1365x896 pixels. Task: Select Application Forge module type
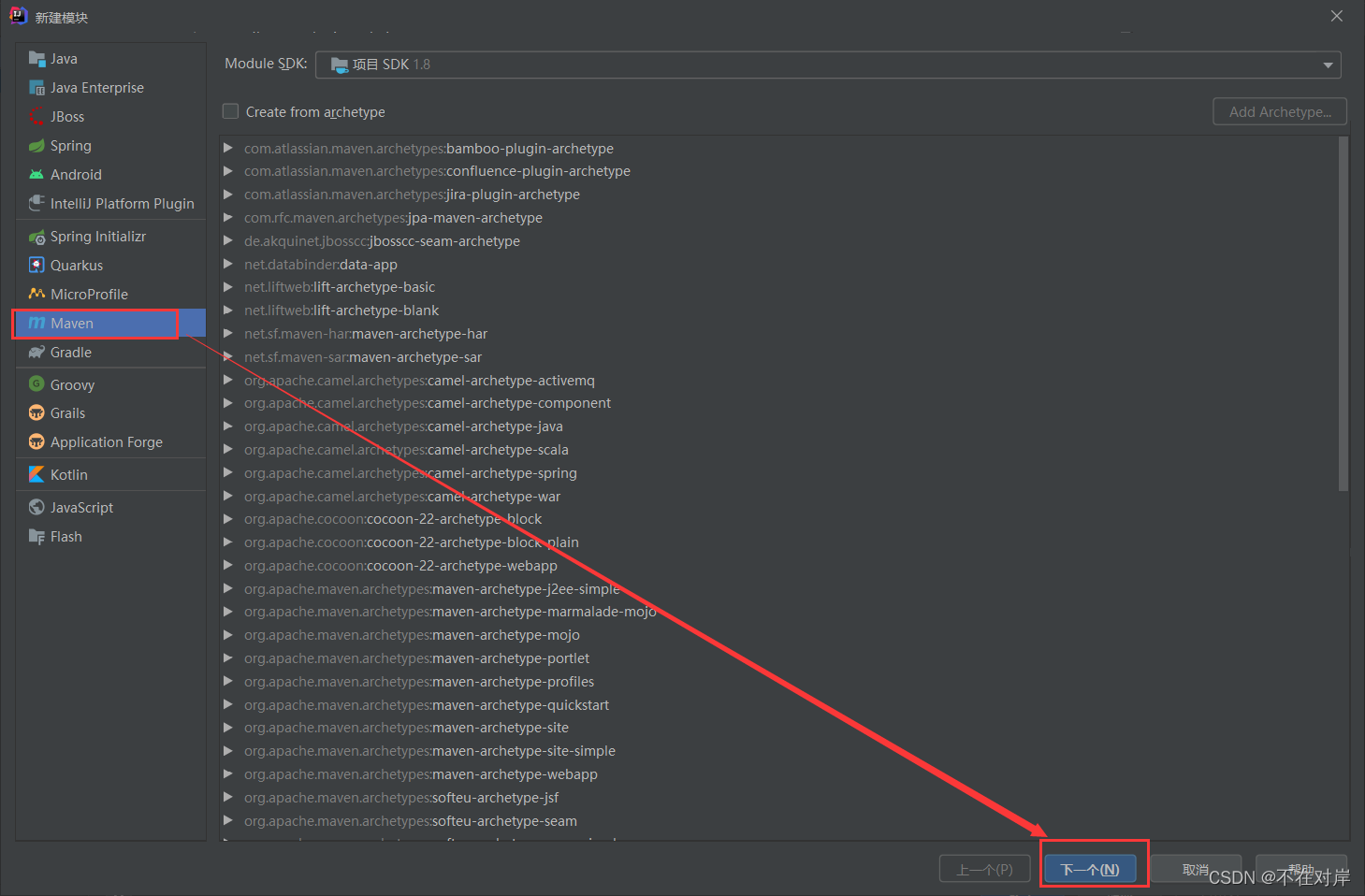(107, 442)
